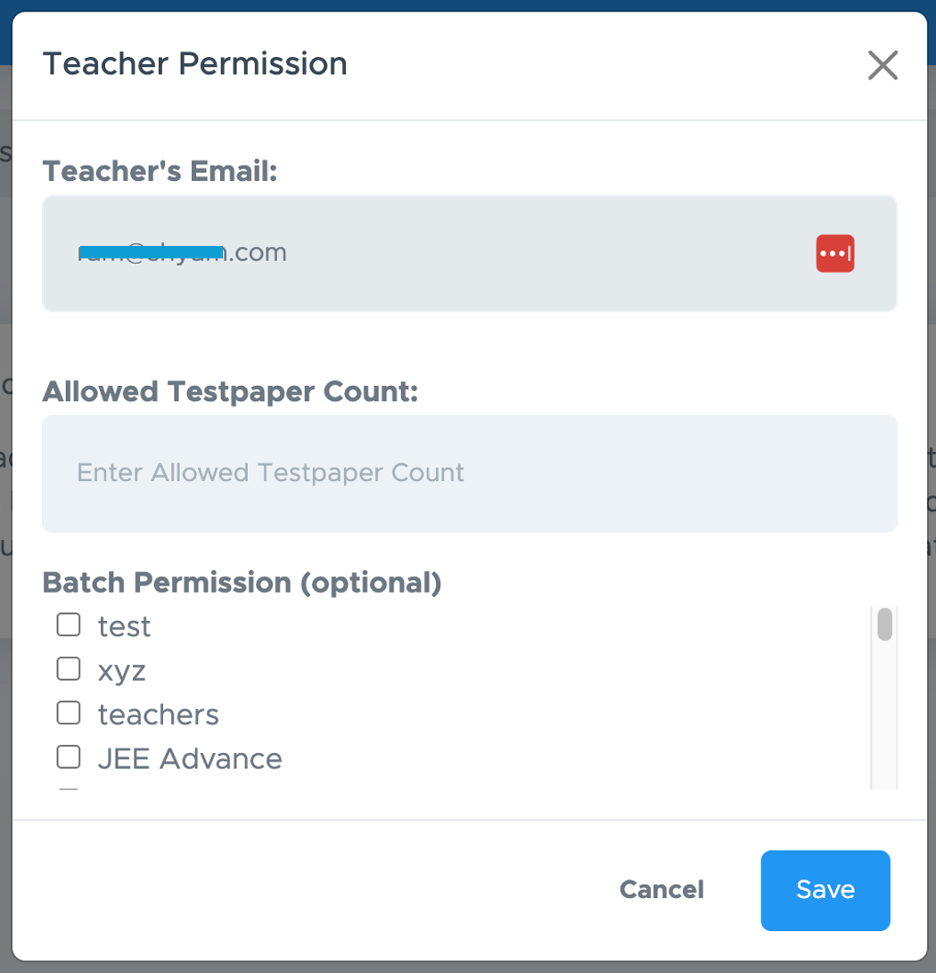Viewport: 936px width, 974px height.
Task: Click the batch list scrollbar thumb
Action: point(884,625)
